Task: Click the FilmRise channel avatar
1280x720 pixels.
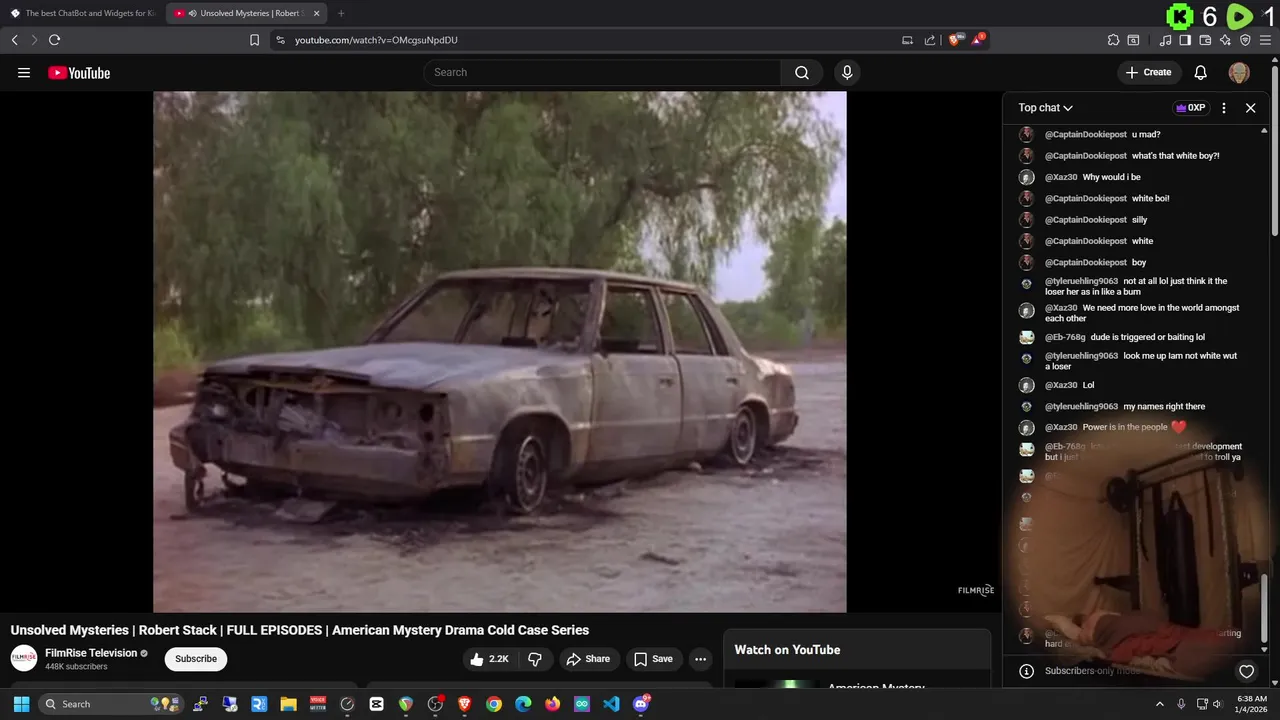Action: 24,658
